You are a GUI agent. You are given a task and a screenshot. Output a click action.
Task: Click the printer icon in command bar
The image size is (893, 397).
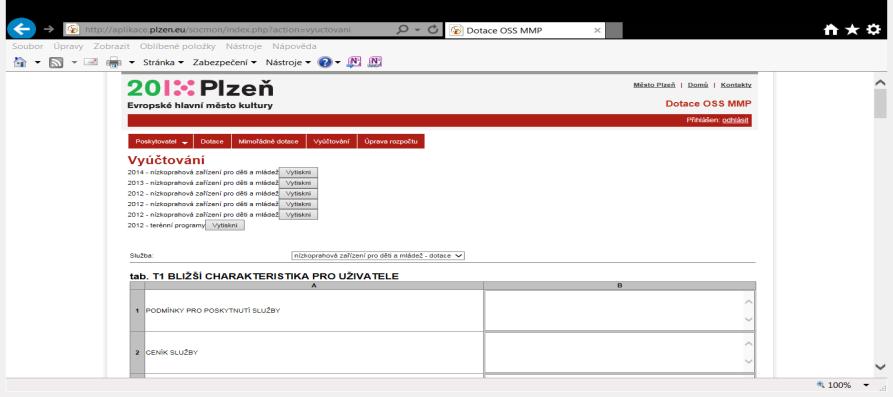(114, 63)
